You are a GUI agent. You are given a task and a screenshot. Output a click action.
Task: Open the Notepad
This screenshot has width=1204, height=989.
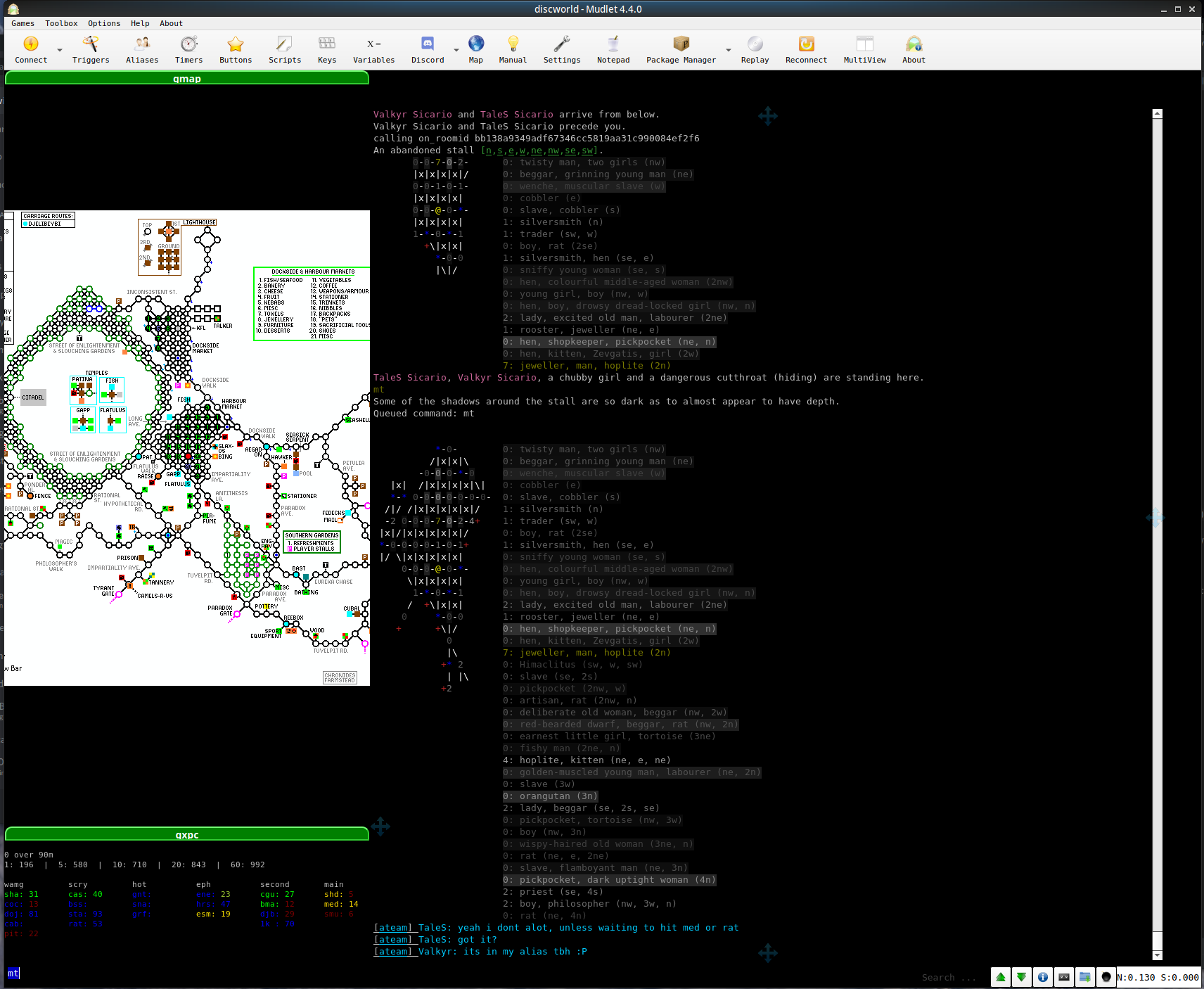coord(613,50)
